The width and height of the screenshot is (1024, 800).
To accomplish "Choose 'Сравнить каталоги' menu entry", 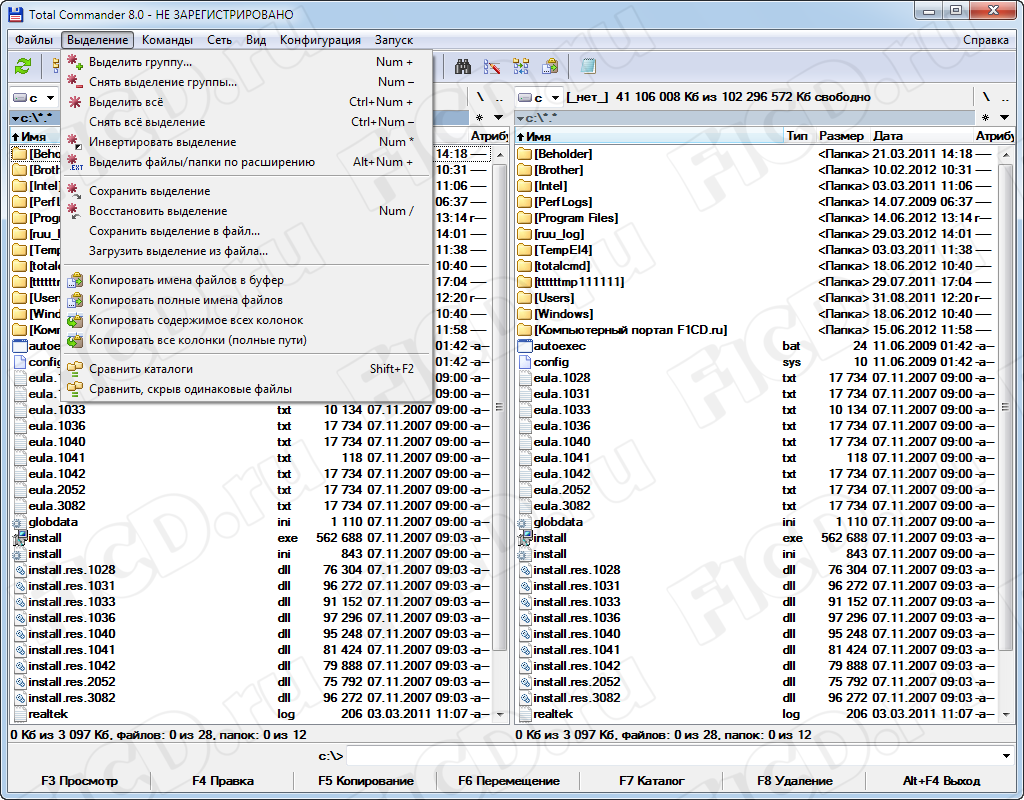I will (247, 369).
